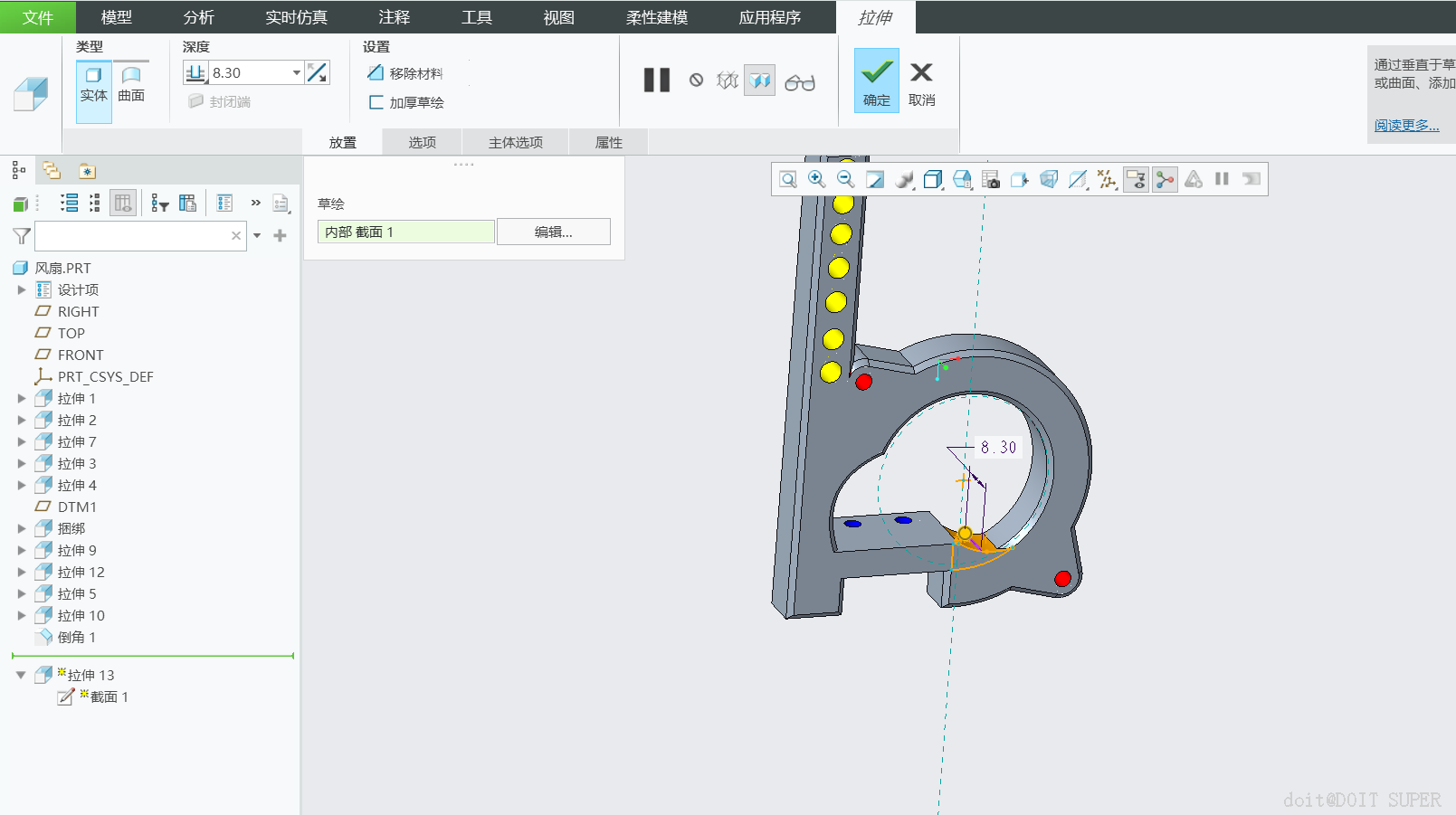Select the 曲面 surface type
1456x815 pixels.
tap(131, 84)
